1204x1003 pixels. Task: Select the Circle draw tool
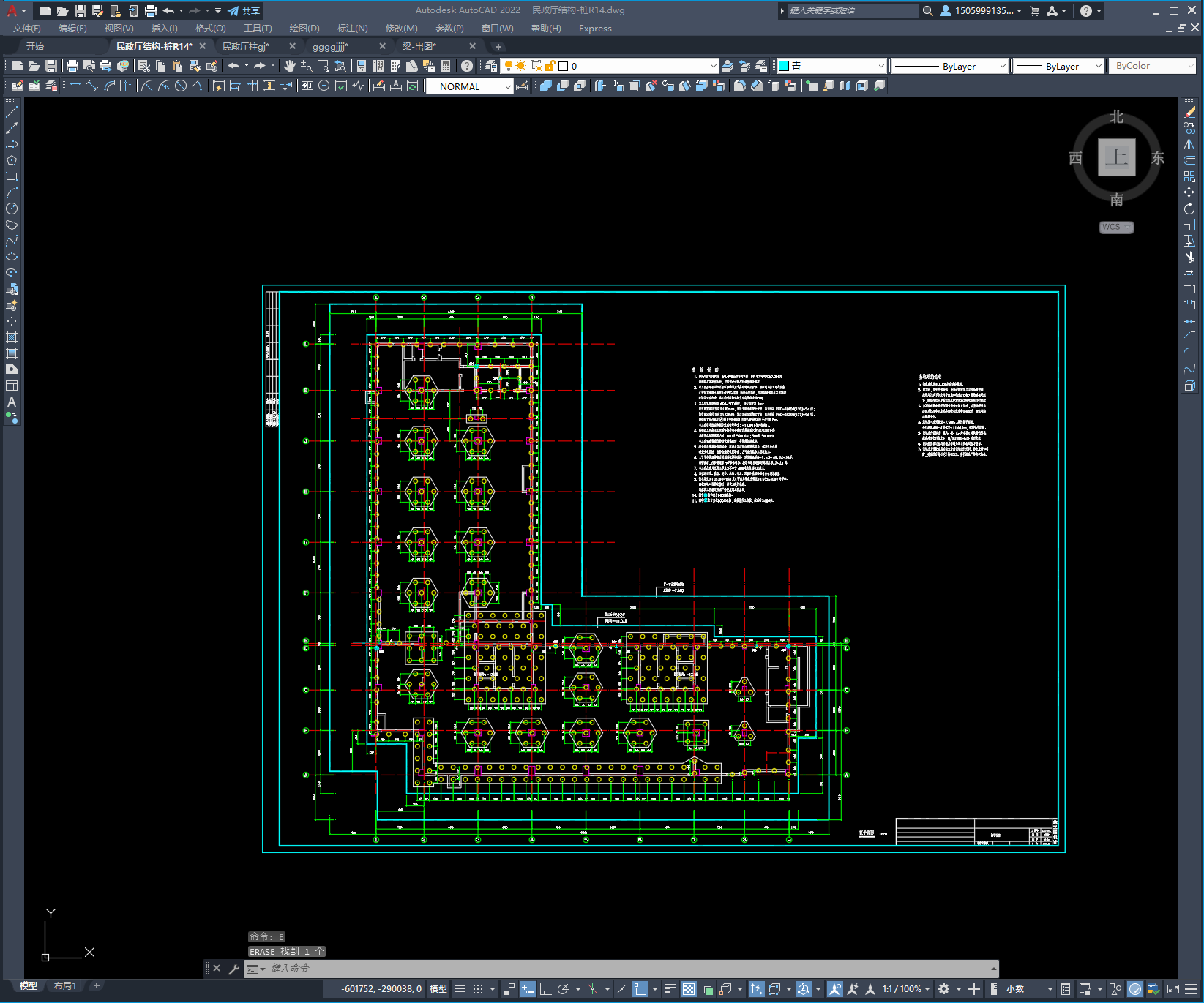click(12, 209)
